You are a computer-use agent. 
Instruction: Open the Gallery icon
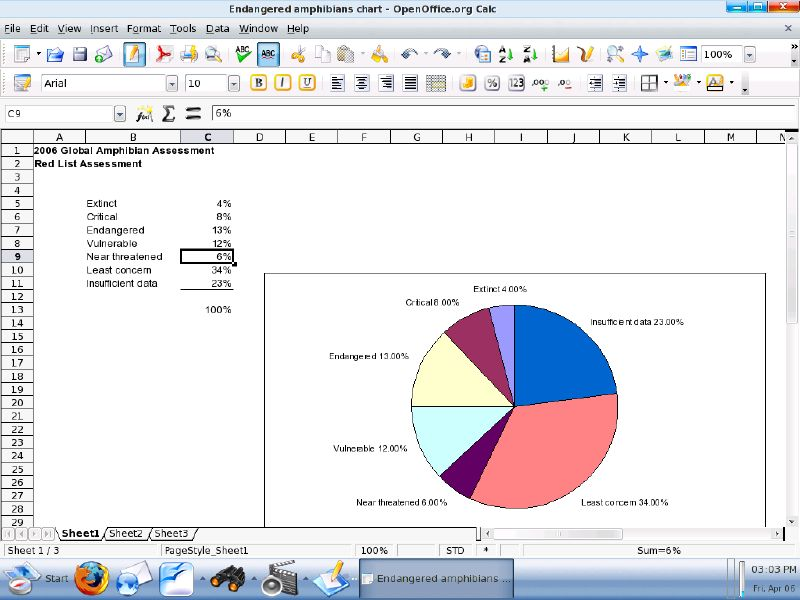pos(664,54)
